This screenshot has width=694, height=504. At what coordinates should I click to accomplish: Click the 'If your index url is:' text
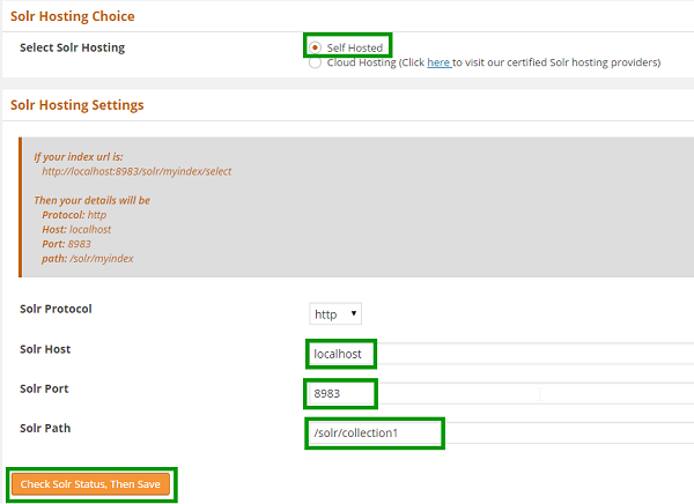coord(78,157)
